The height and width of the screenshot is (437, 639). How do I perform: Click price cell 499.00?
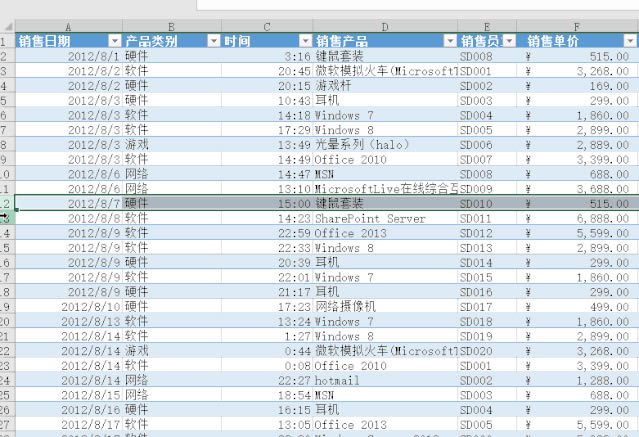577,307
